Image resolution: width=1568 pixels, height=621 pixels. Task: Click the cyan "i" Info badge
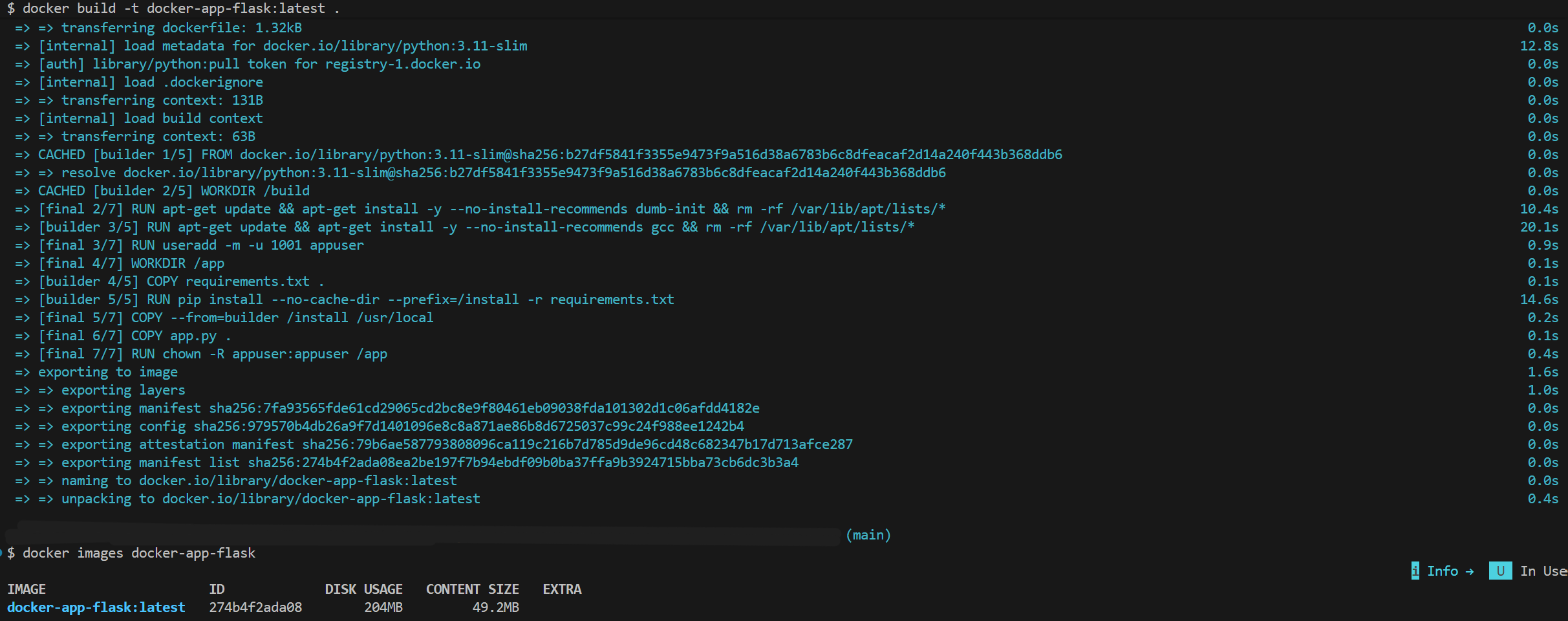(x=1415, y=571)
